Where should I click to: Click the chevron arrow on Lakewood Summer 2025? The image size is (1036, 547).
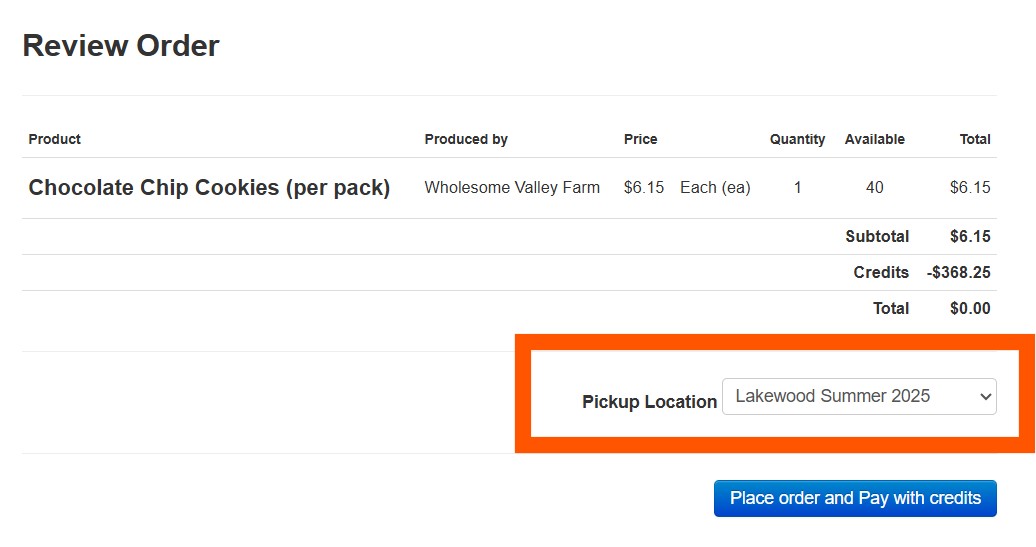(985, 397)
